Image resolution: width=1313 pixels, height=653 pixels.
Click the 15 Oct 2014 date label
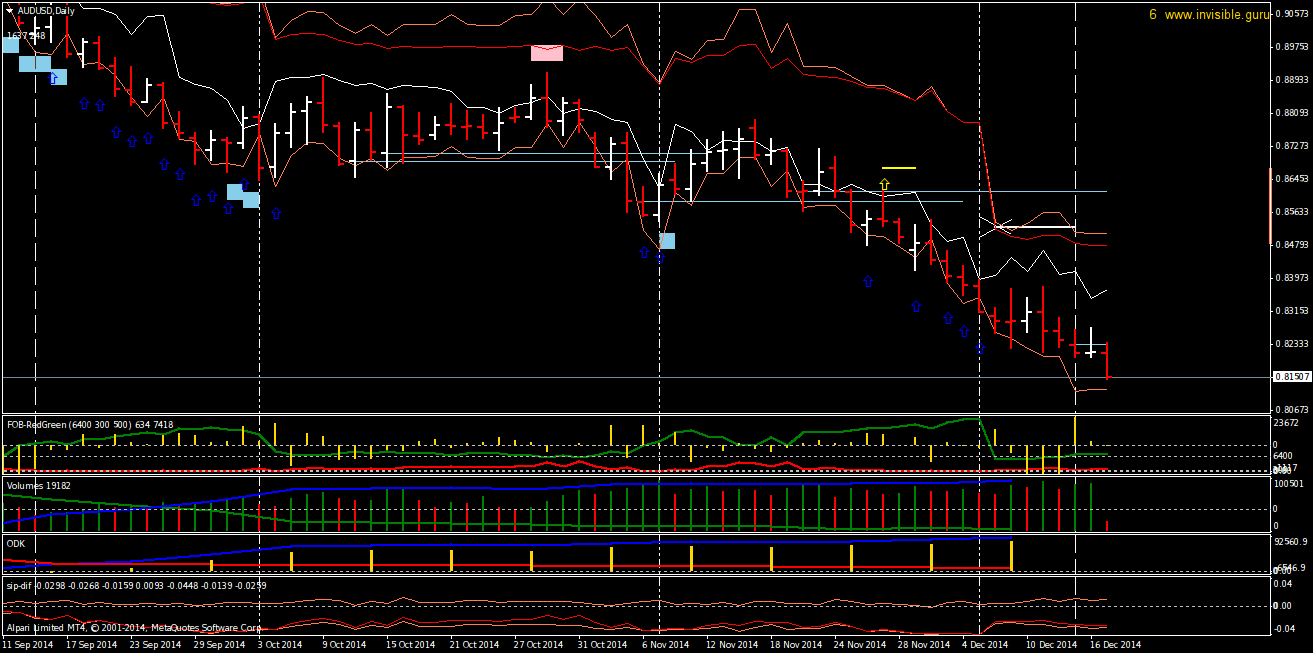click(x=411, y=645)
